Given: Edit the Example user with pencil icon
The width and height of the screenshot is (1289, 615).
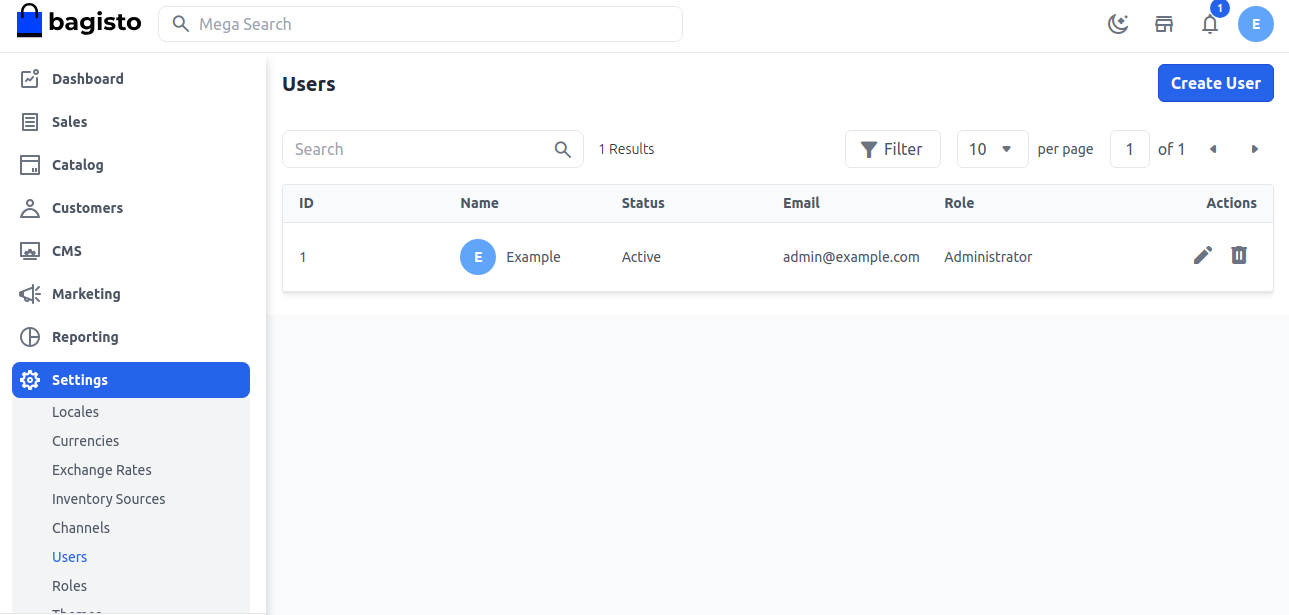Looking at the screenshot, I should point(1203,255).
